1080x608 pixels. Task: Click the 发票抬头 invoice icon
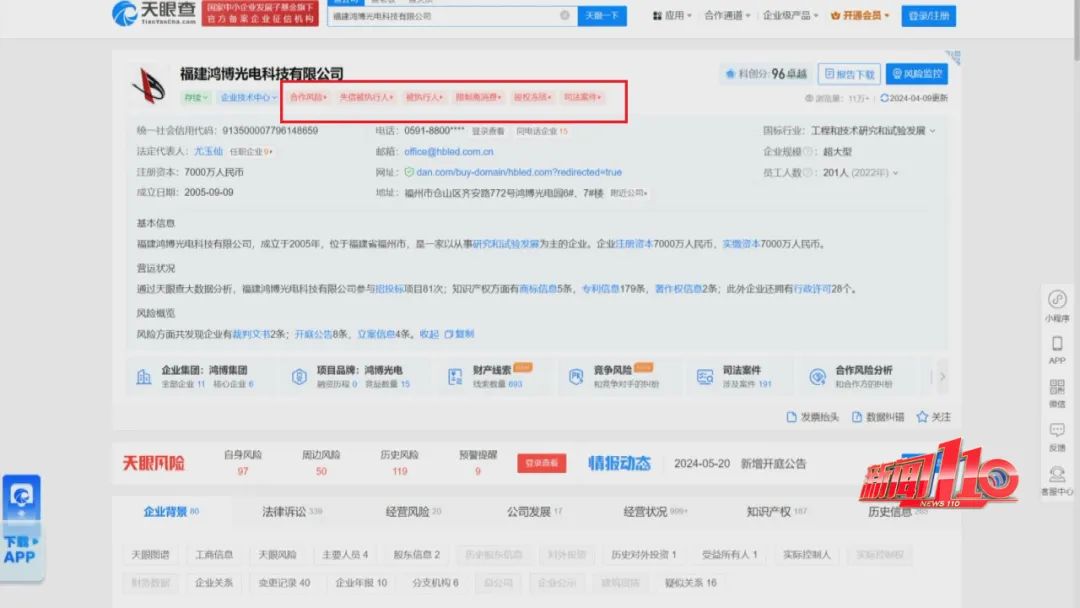791,417
